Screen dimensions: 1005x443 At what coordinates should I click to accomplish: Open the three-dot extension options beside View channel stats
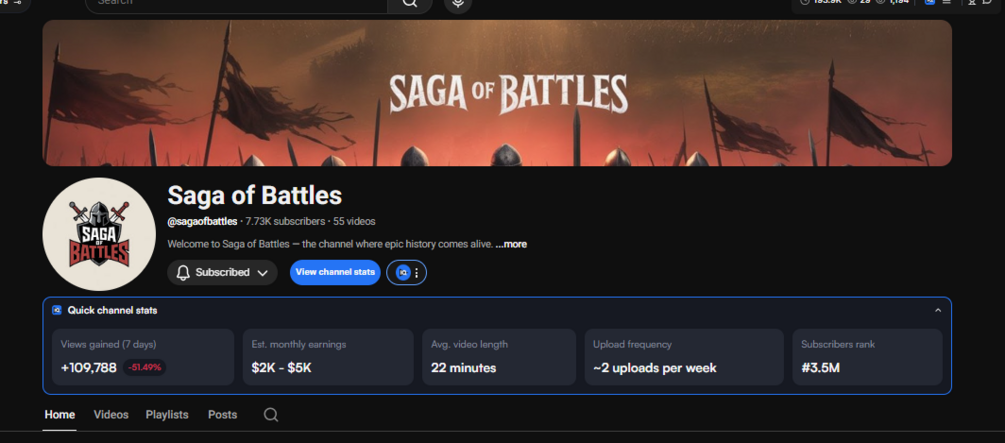pyautogui.click(x=417, y=272)
